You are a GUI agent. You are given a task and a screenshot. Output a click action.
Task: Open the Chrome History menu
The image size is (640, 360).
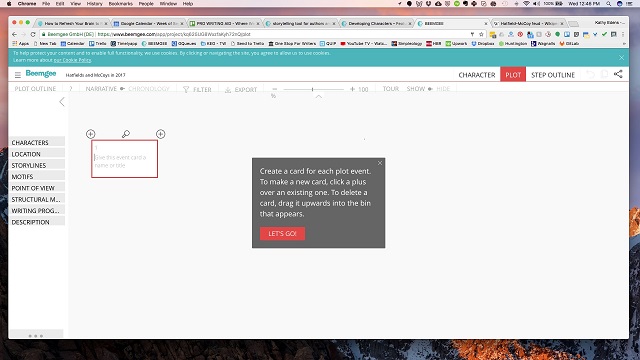pyautogui.click(x=94, y=3)
